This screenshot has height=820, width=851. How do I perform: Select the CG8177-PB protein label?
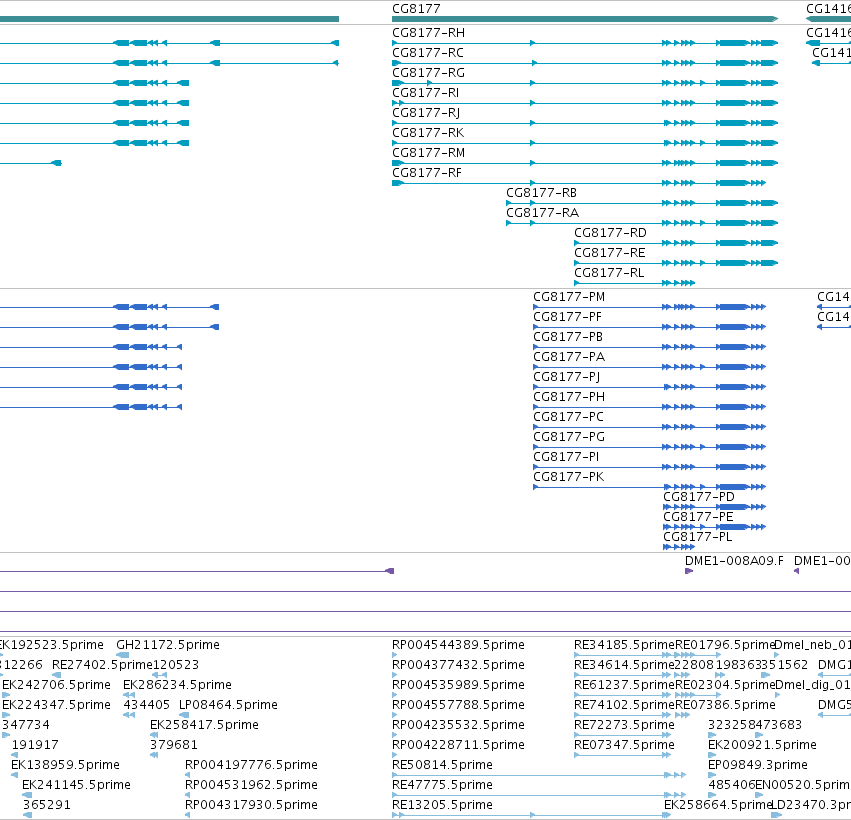pos(568,337)
